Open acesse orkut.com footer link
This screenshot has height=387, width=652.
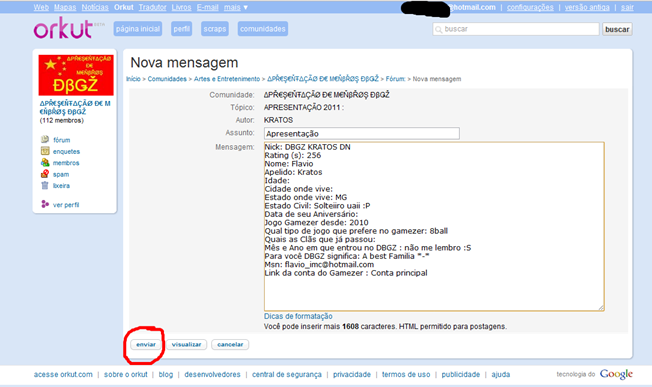[x=63, y=374]
